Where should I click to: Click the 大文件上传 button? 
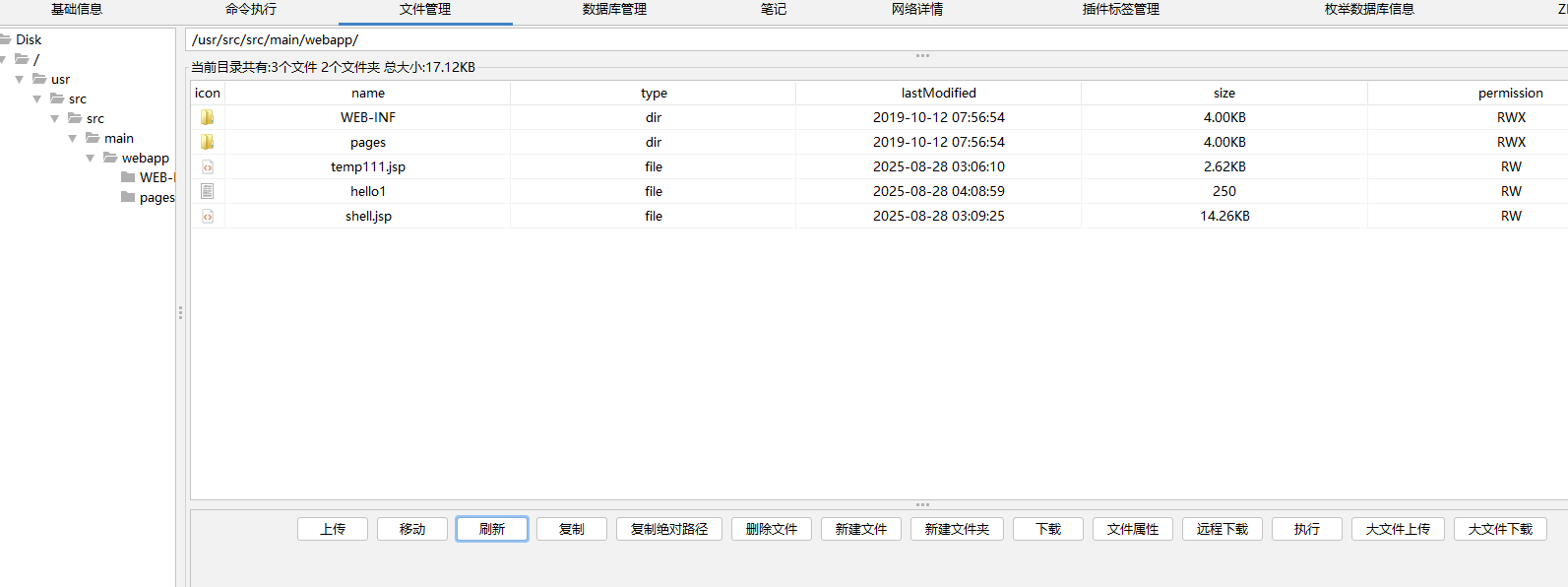click(1398, 529)
